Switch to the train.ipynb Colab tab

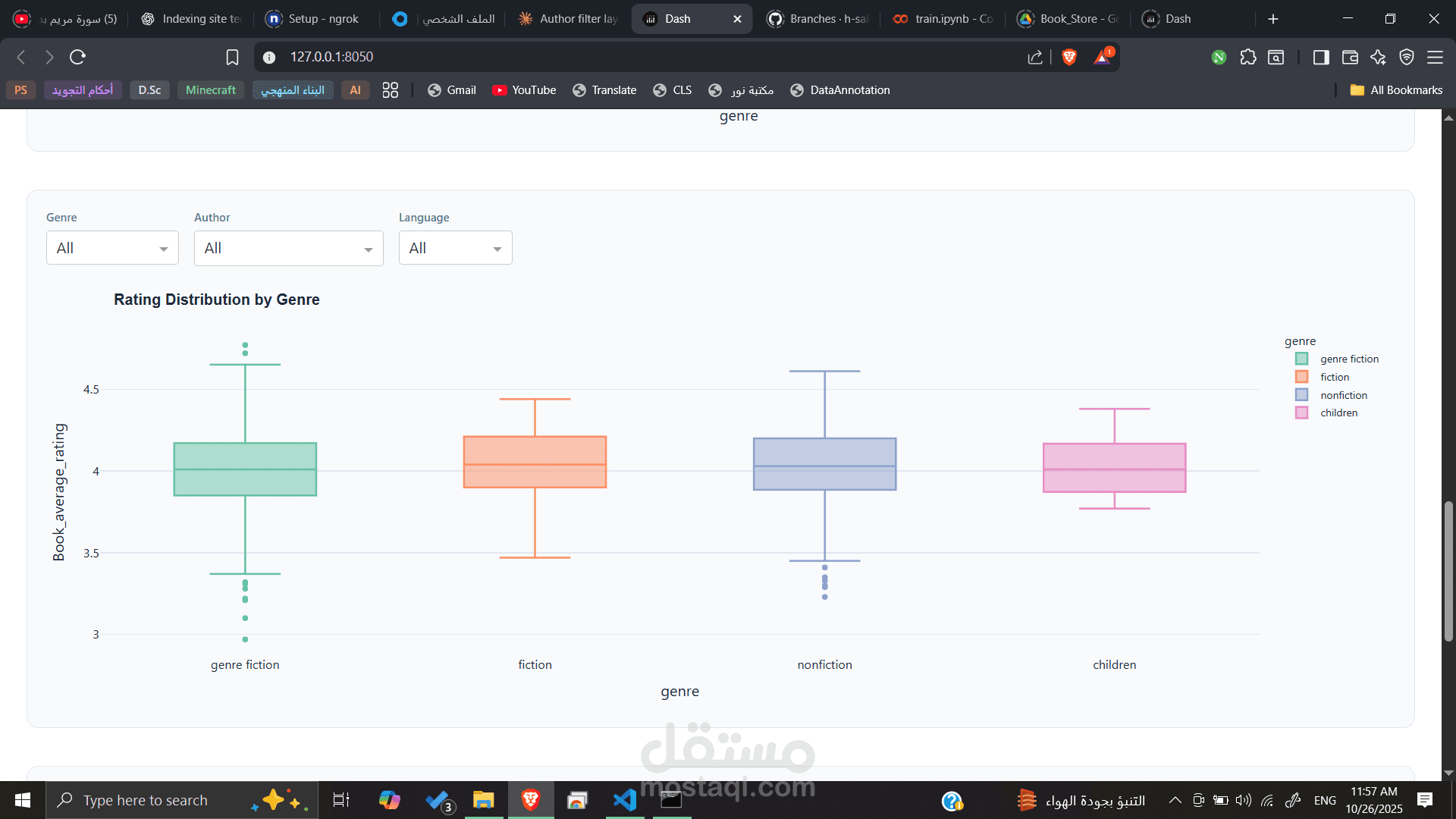943,19
